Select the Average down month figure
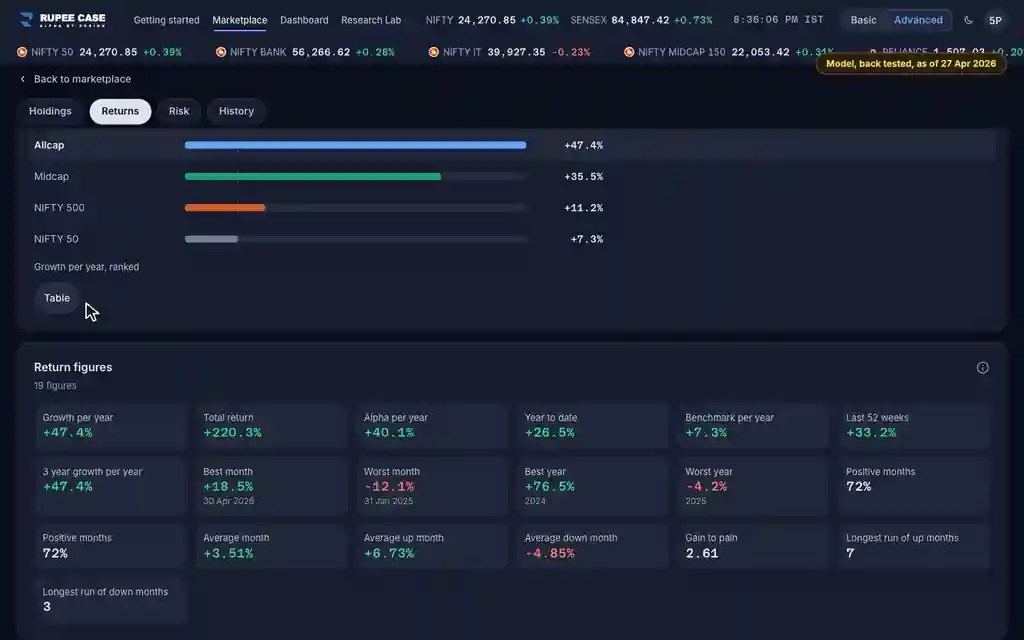Screen dimensions: 1024x640 pyautogui.click(x=592, y=547)
